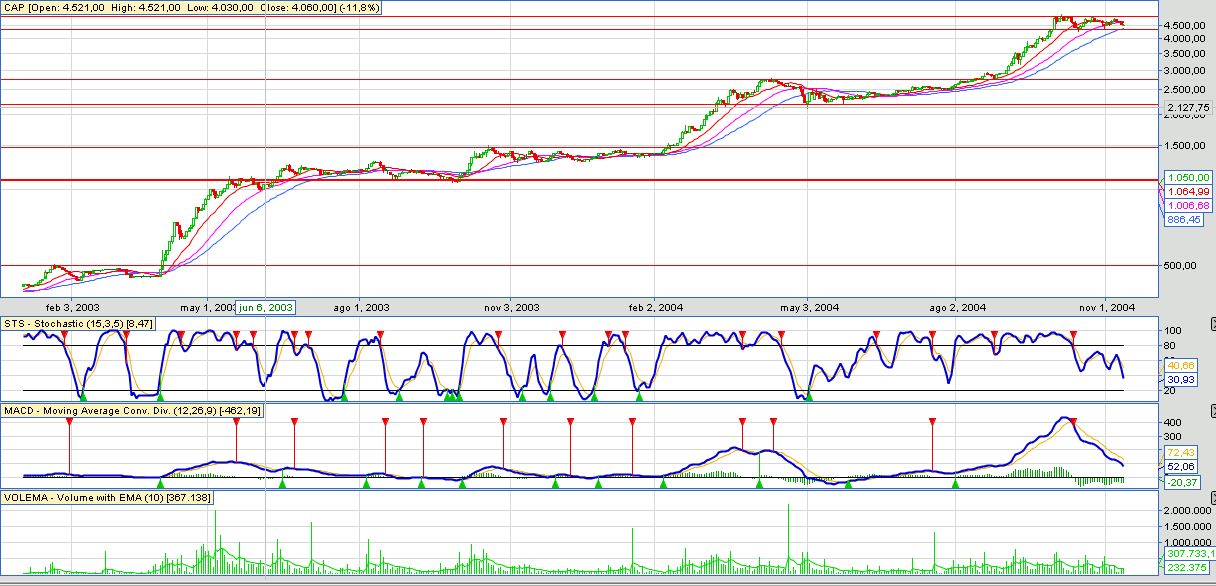Viewport: 1216px width, 586px height.
Task: Select the VOLEMA Volume with EMA label
Action: click(x=106, y=497)
